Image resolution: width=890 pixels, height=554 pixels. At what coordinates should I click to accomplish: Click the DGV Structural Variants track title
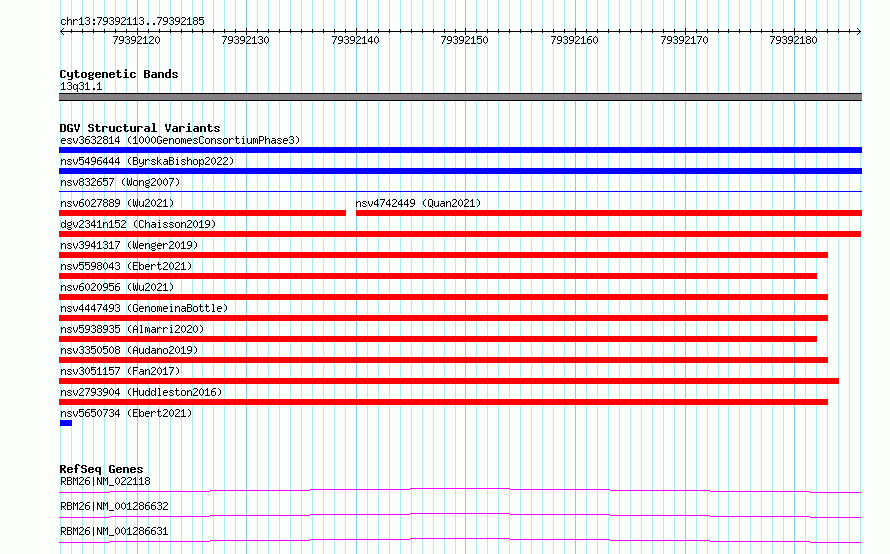pyautogui.click(x=140, y=128)
